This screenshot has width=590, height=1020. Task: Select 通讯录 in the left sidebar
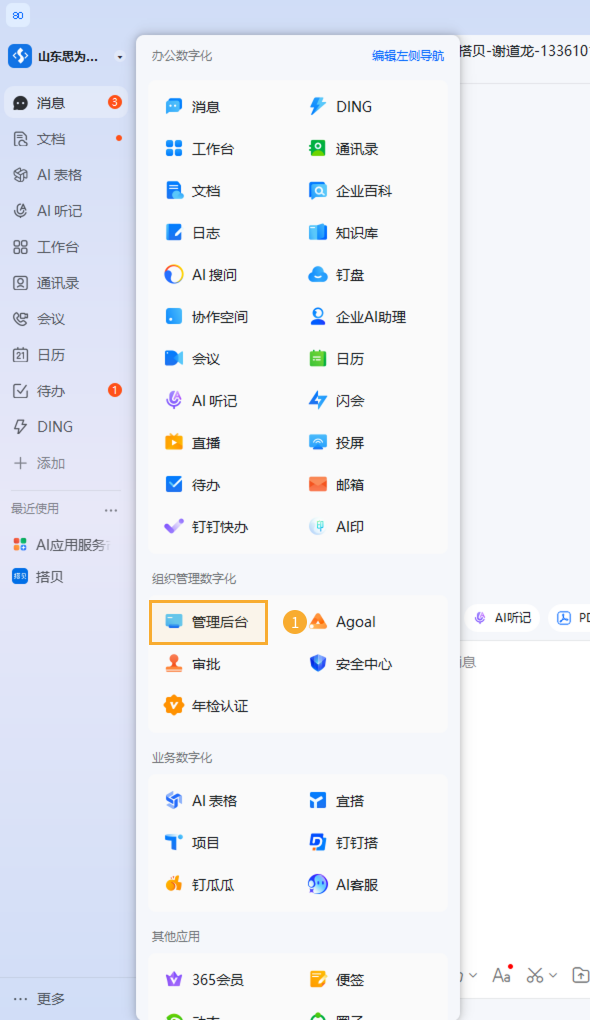(66, 283)
